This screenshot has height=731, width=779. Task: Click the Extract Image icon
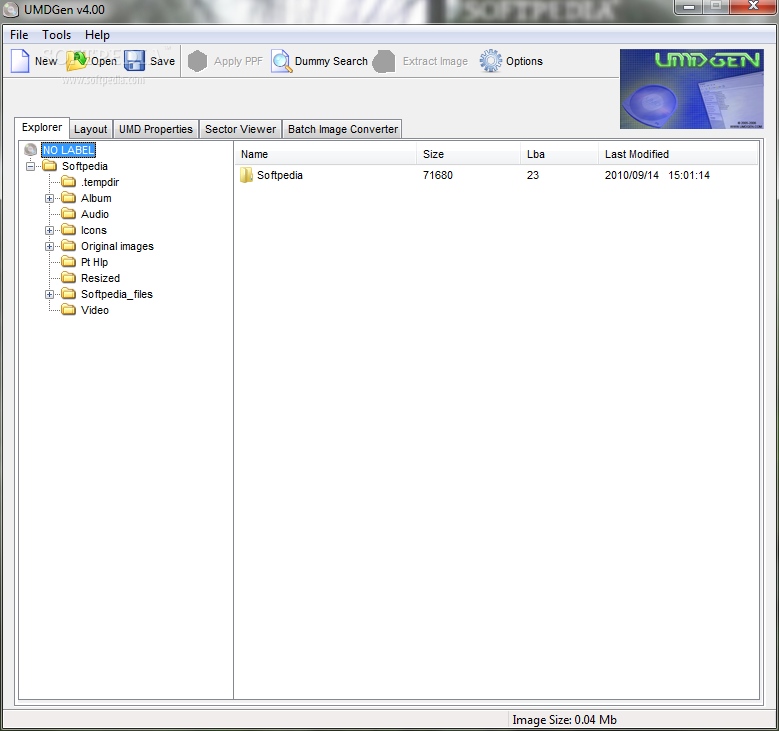tap(384, 61)
